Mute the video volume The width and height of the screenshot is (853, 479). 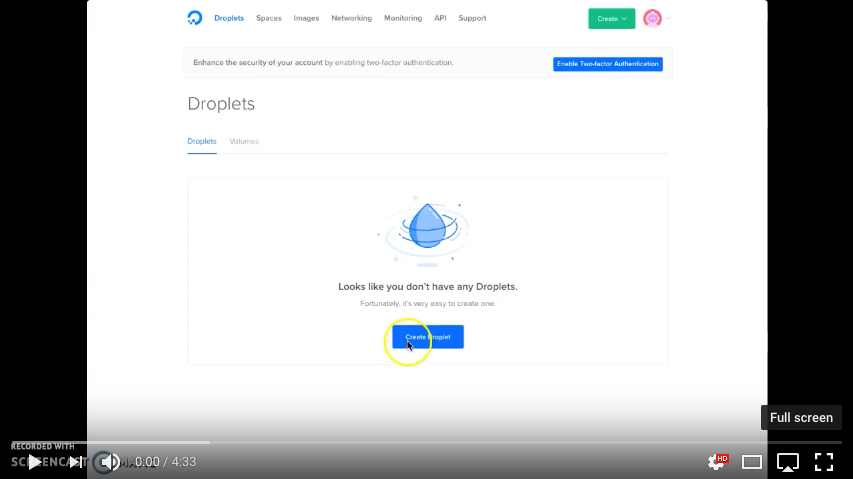[x=110, y=462]
